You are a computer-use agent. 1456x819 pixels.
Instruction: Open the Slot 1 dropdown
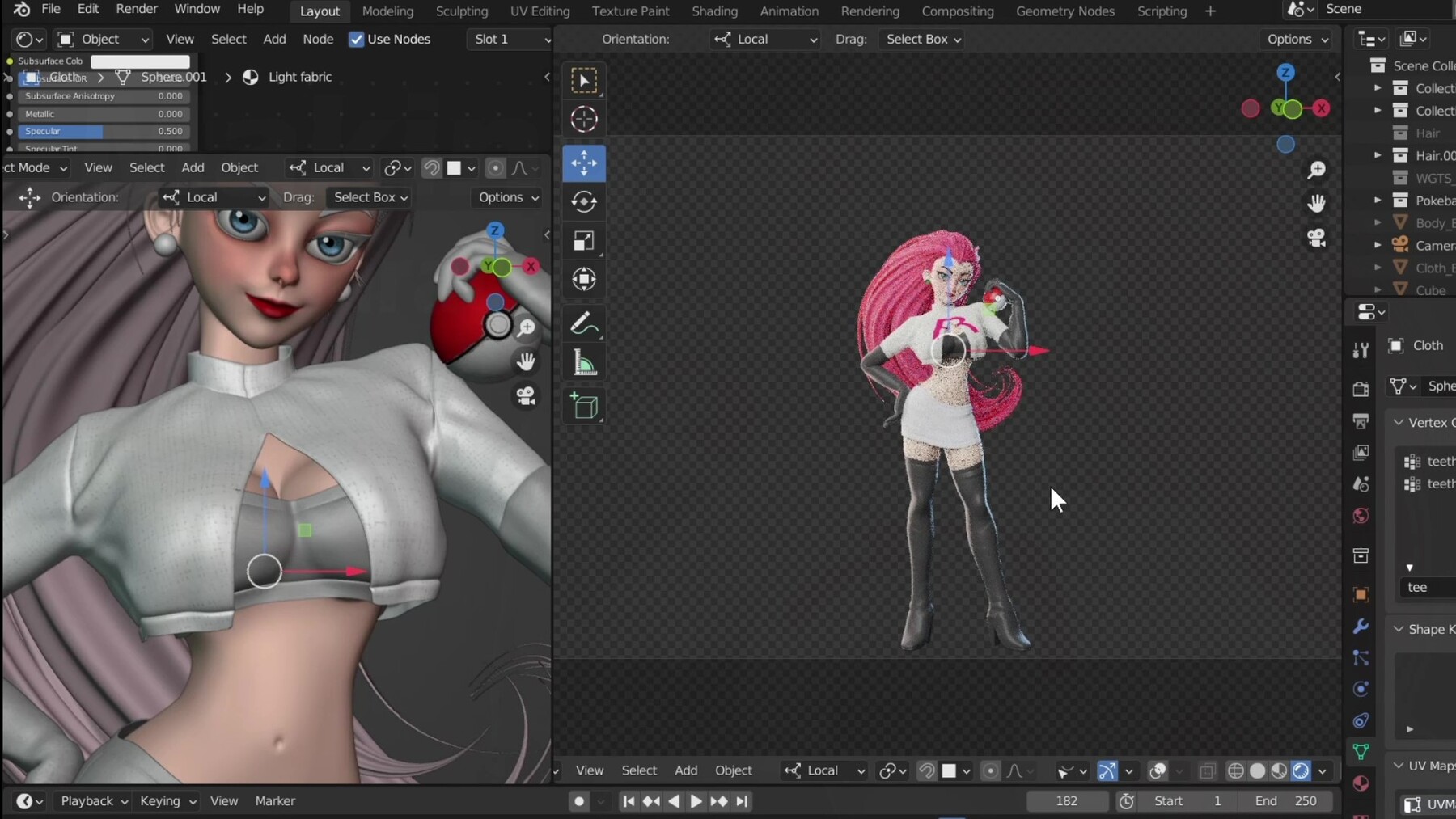(x=509, y=39)
